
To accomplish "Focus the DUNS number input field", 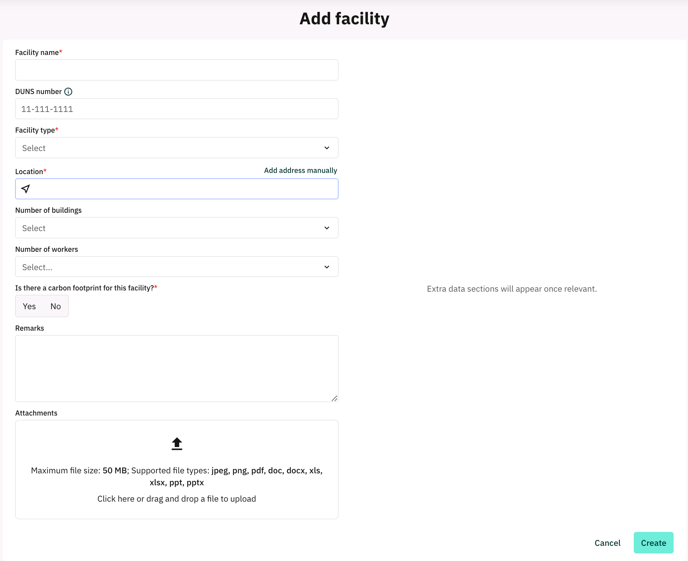I will (177, 109).
